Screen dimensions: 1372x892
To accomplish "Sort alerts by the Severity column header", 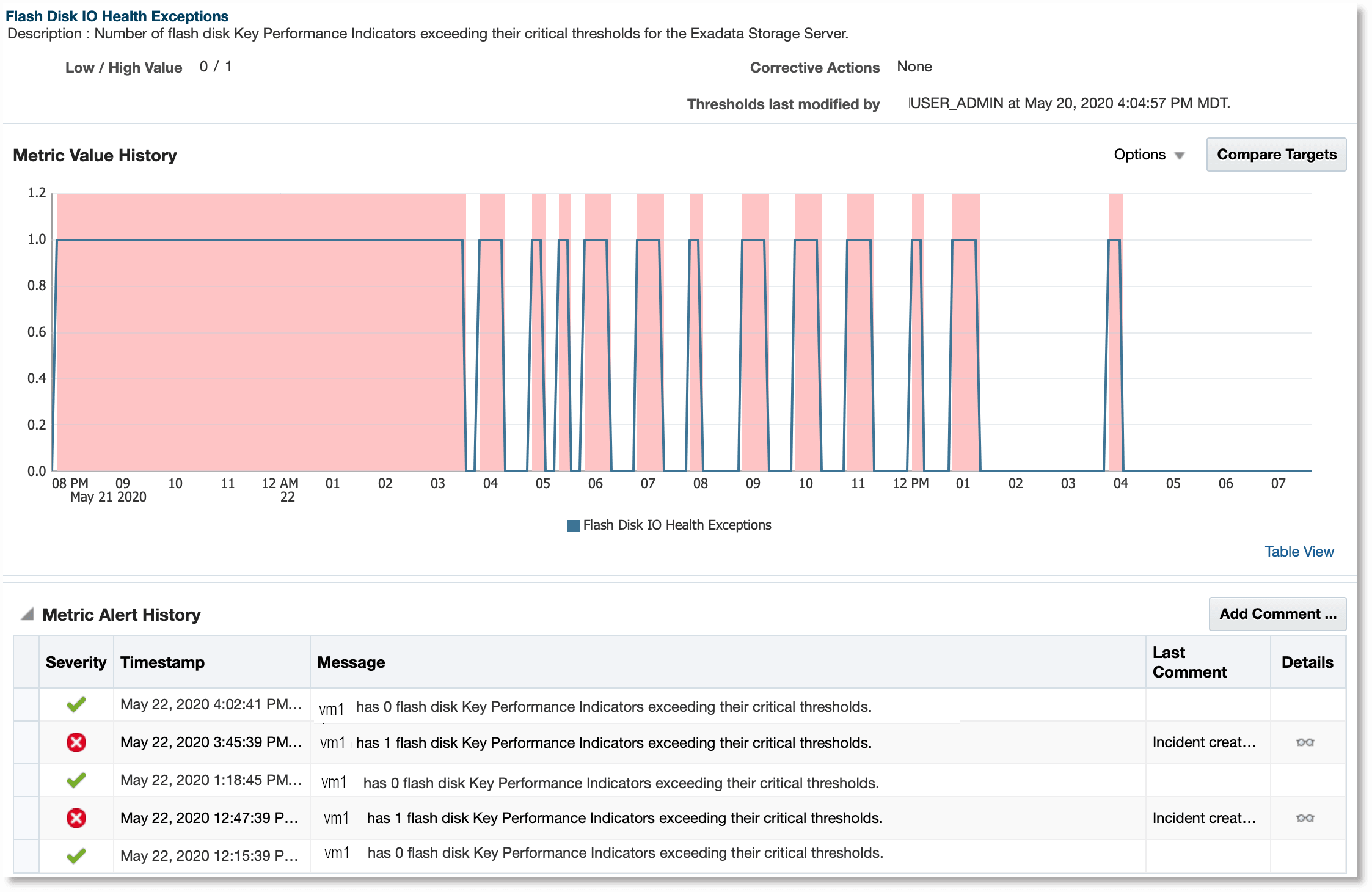I will tap(76, 662).
